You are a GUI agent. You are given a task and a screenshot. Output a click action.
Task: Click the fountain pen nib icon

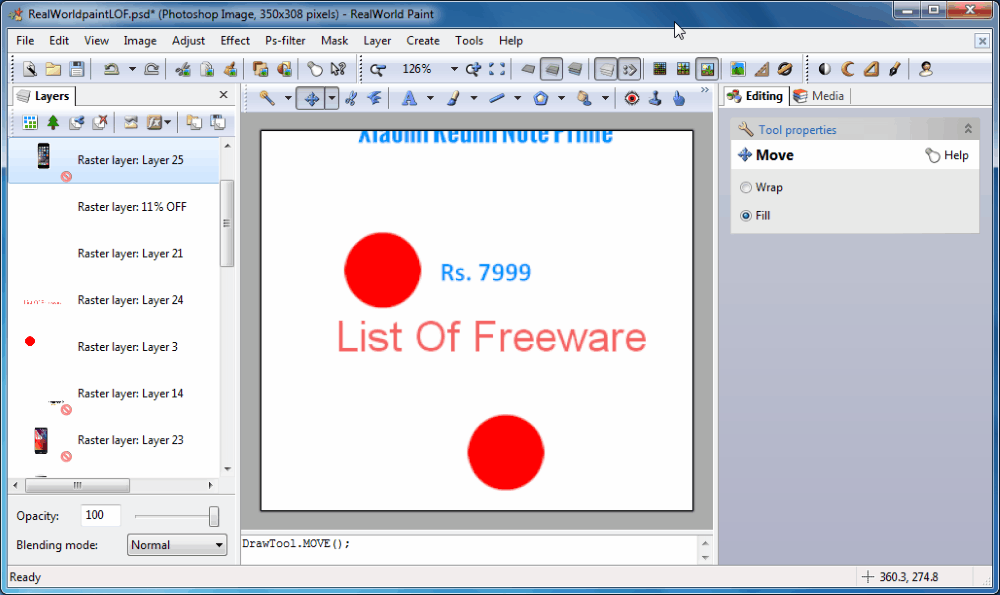895,69
